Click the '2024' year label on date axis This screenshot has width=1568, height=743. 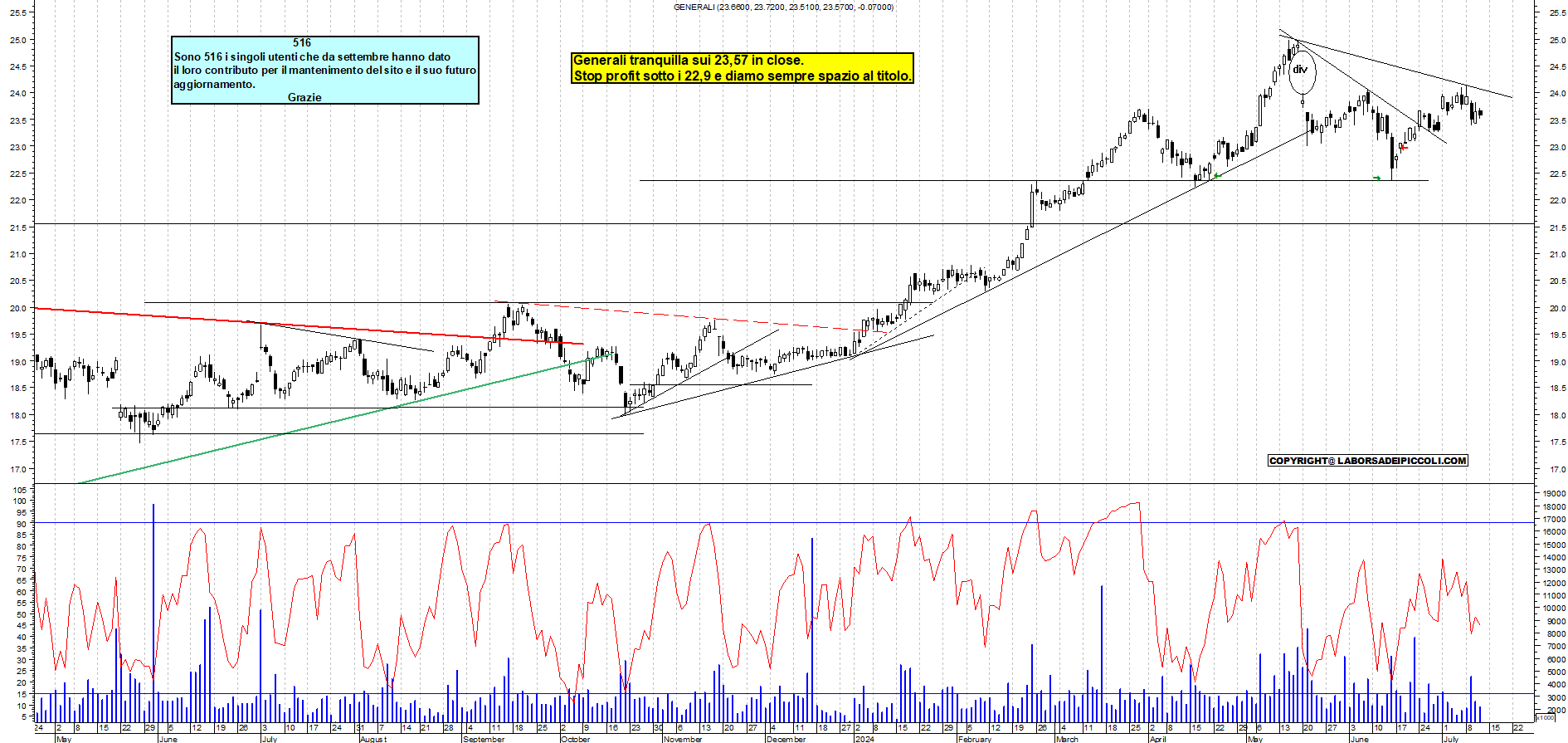click(x=864, y=739)
